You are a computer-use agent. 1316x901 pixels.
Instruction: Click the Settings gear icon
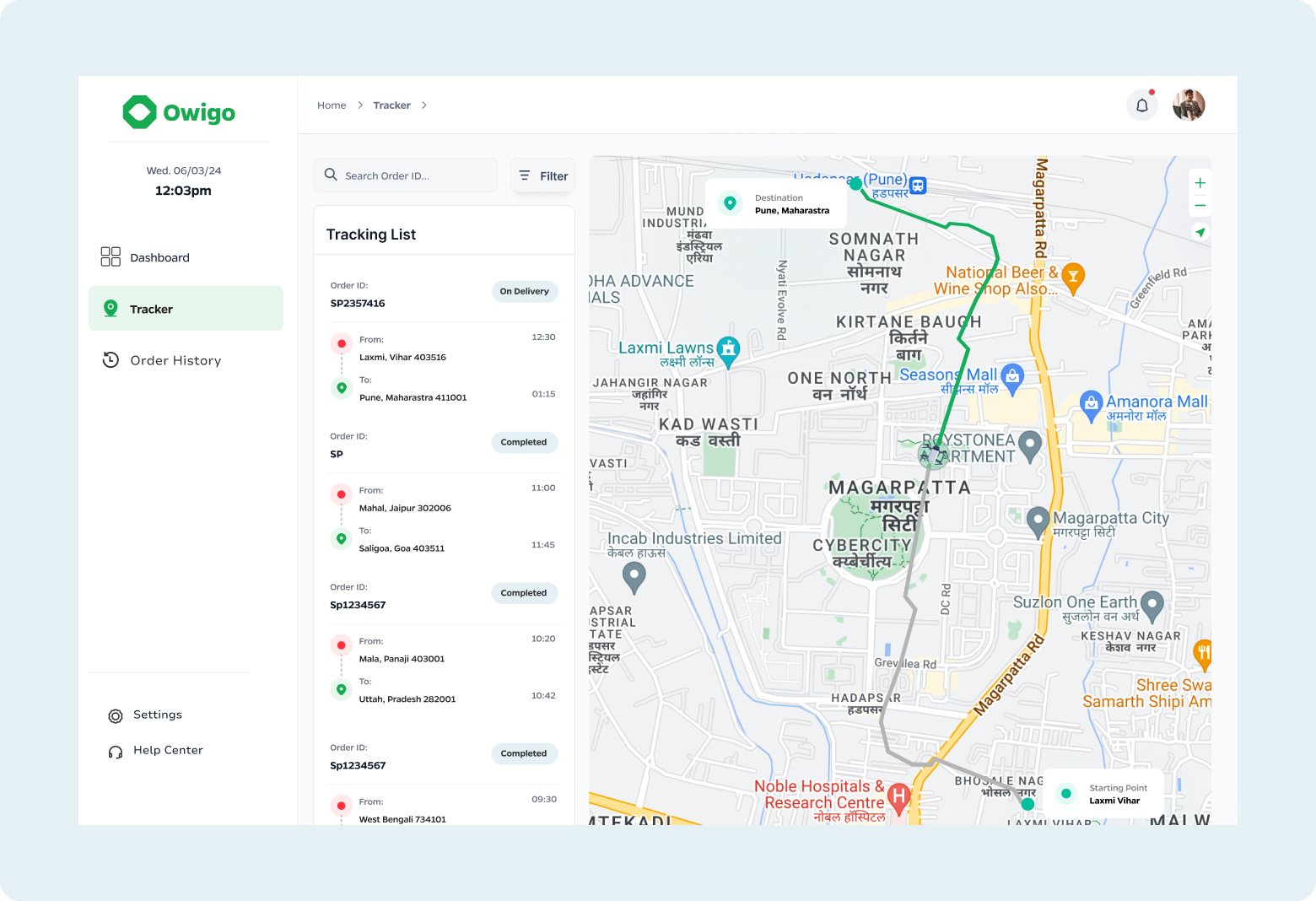click(x=116, y=716)
